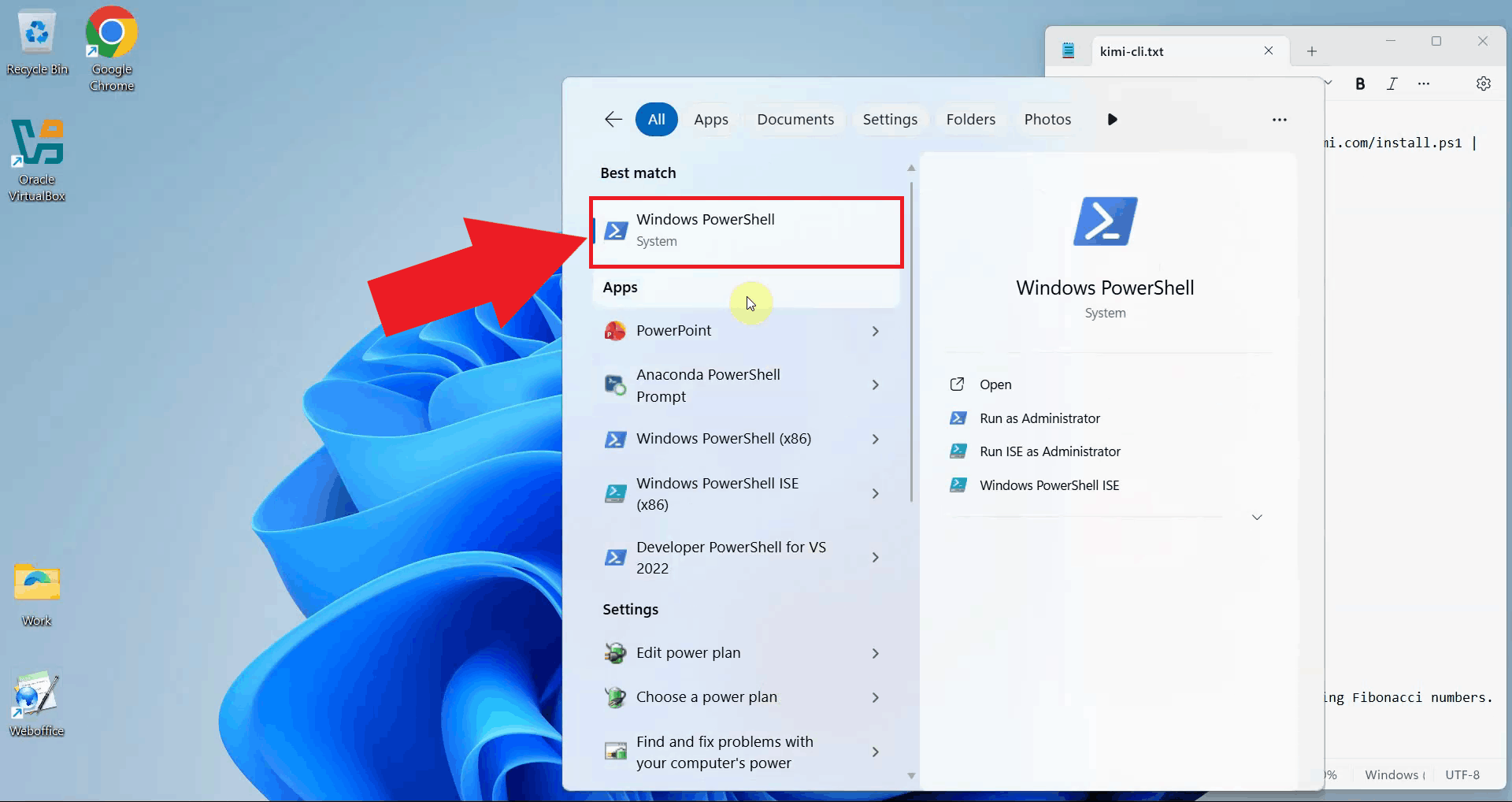This screenshot has width=1512, height=802.
Task: Go back using search back arrow
Action: (x=613, y=119)
